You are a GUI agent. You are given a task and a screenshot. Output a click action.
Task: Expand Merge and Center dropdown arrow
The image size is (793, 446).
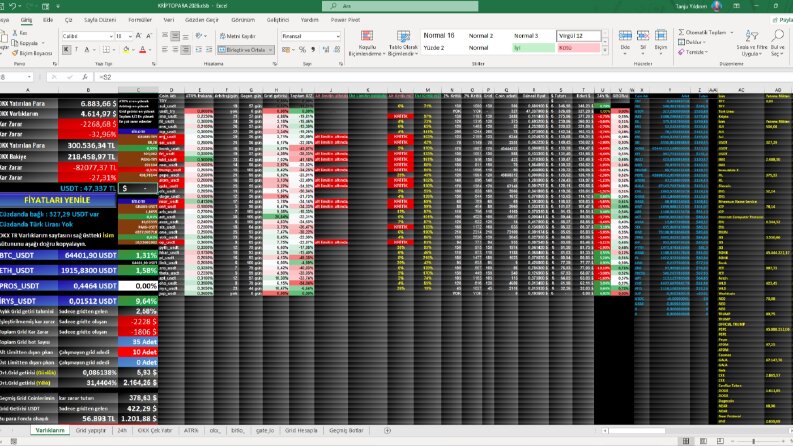click(x=271, y=50)
